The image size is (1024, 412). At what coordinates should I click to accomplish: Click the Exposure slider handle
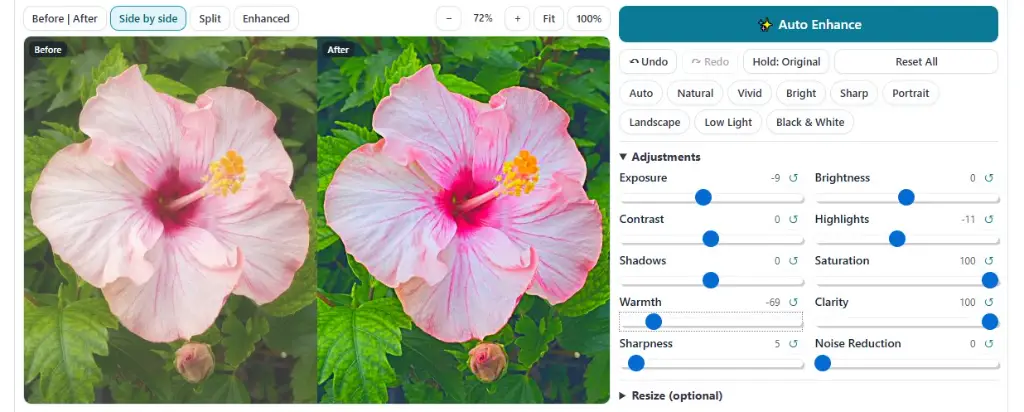coord(703,197)
